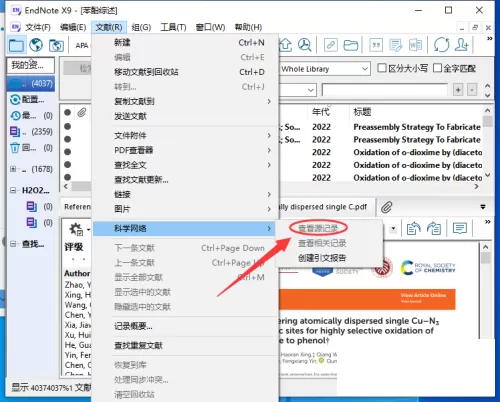
Task: Click the settings gear in reference panel
Action: (x=76, y=229)
